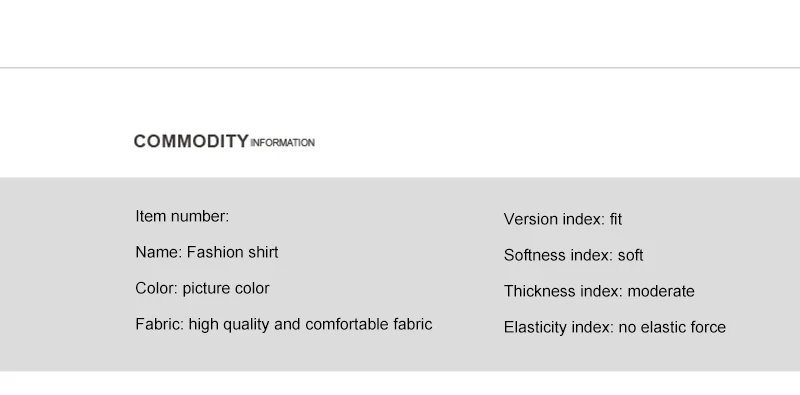The image size is (800, 395).
Task: Click the final lowercase word 'fabric'
Action: [x=413, y=324]
